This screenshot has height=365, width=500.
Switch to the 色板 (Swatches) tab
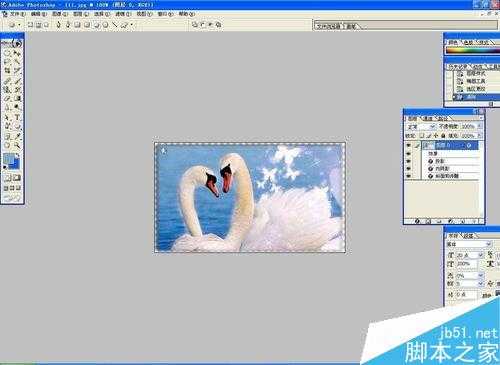click(x=468, y=42)
